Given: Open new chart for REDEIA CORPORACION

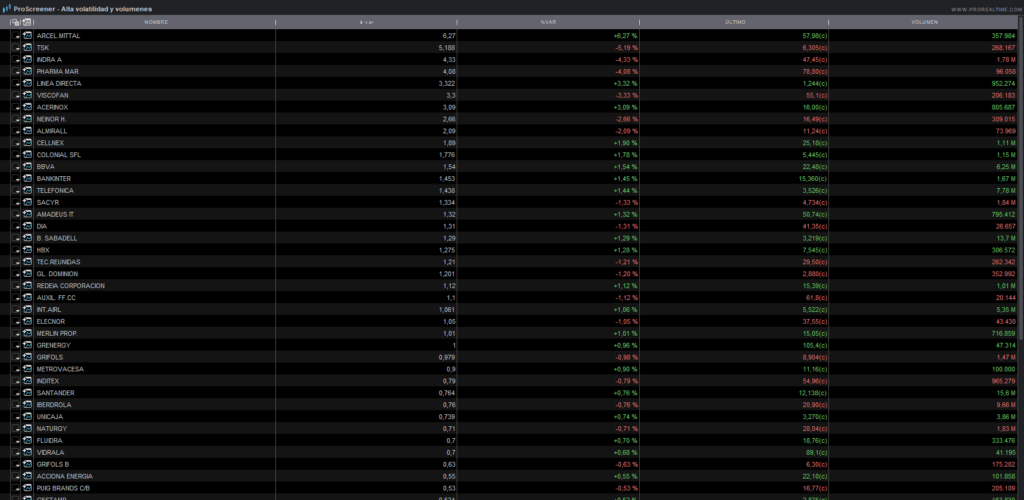Looking at the screenshot, I should tap(27, 286).
